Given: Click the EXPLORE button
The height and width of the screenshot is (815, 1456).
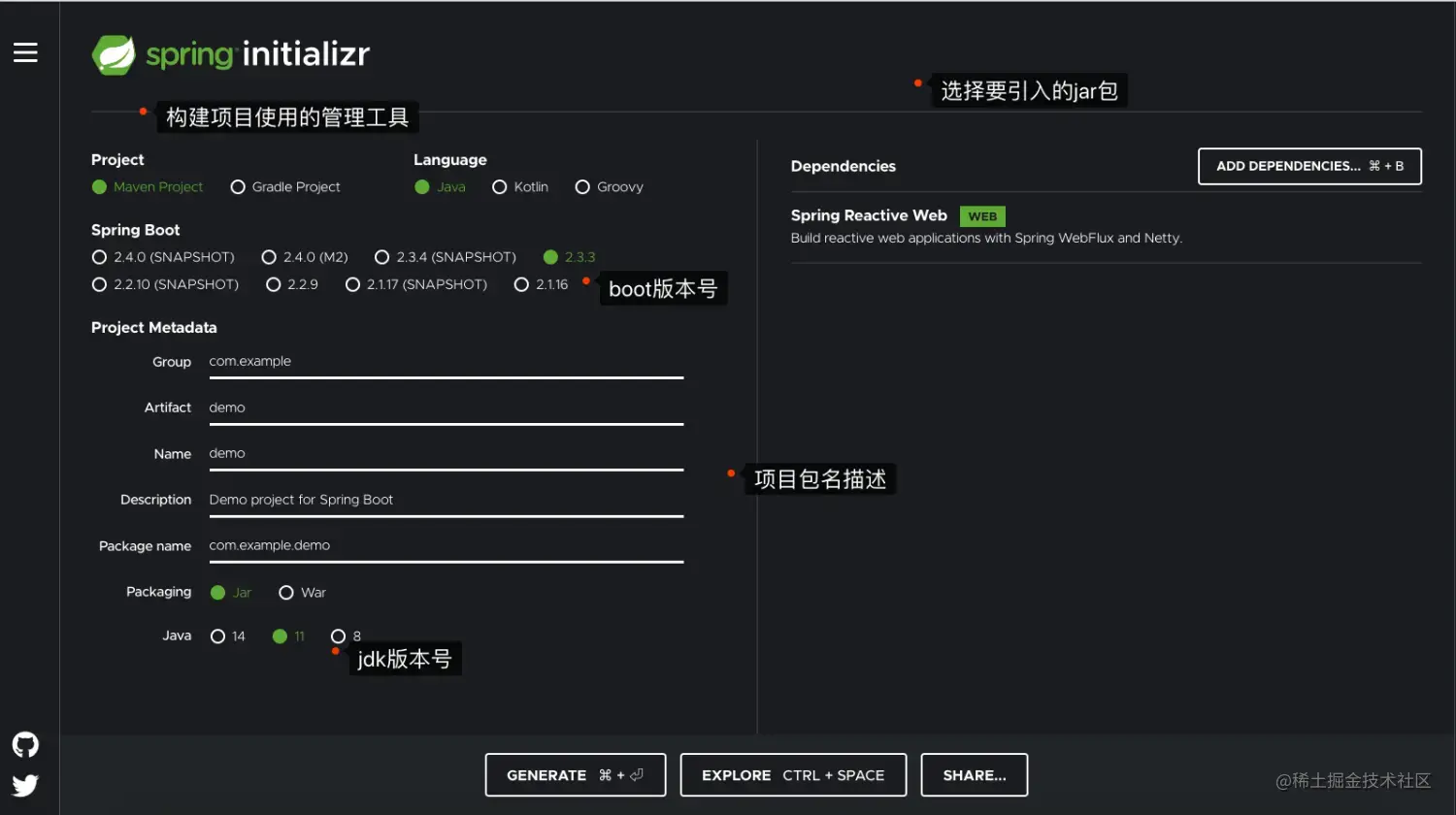Looking at the screenshot, I should (793, 775).
